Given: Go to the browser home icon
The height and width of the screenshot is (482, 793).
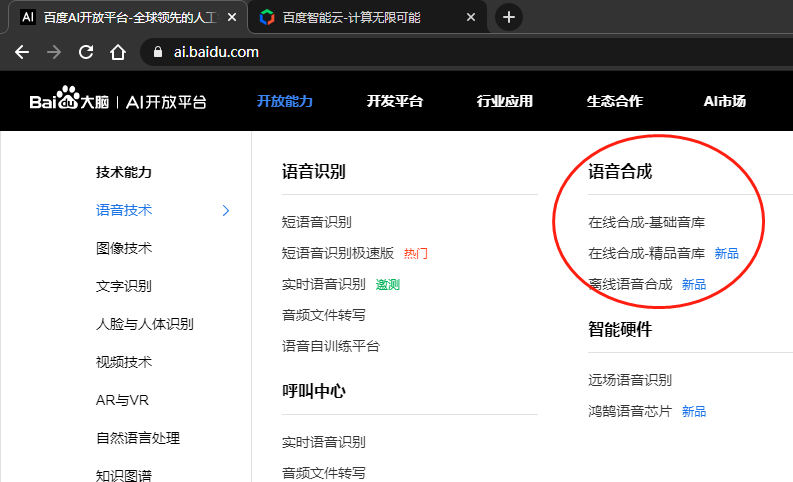Looking at the screenshot, I should [x=118, y=52].
